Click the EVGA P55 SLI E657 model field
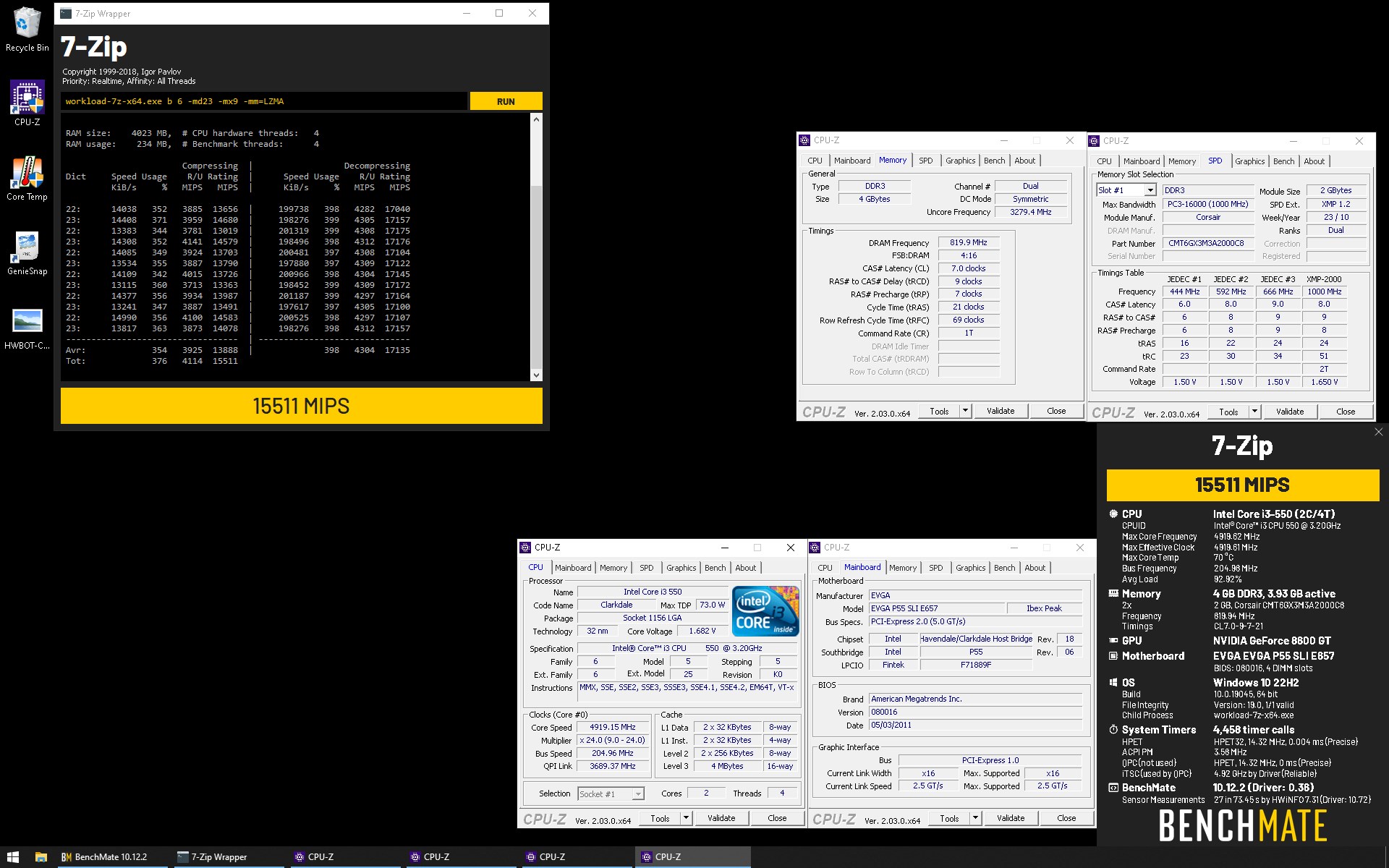This screenshot has width=1389, height=868. click(936, 608)
